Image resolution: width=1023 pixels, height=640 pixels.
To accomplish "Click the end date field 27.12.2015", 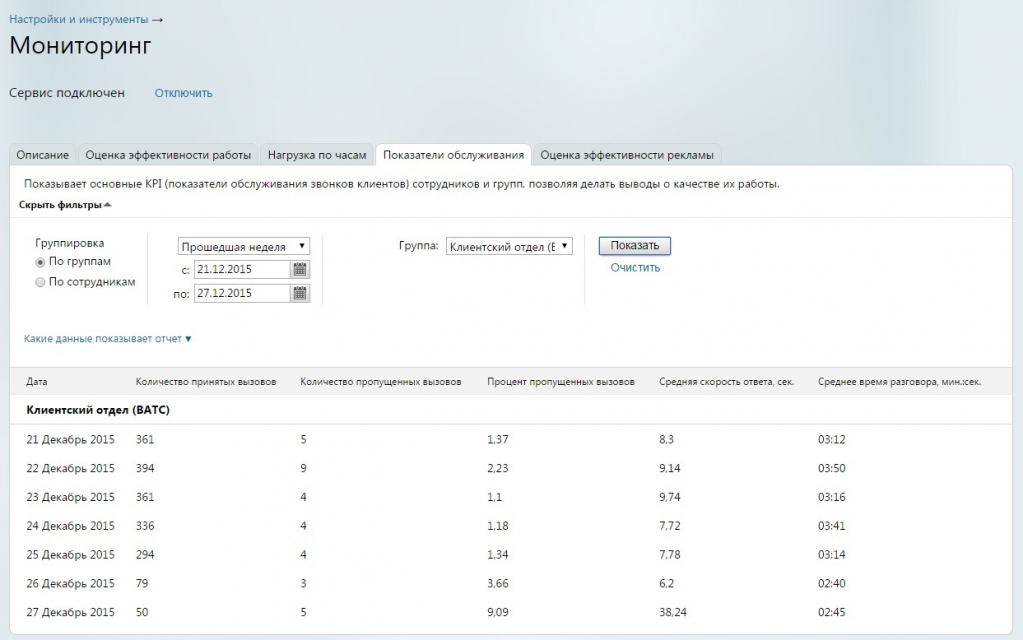I will (242, 293).
